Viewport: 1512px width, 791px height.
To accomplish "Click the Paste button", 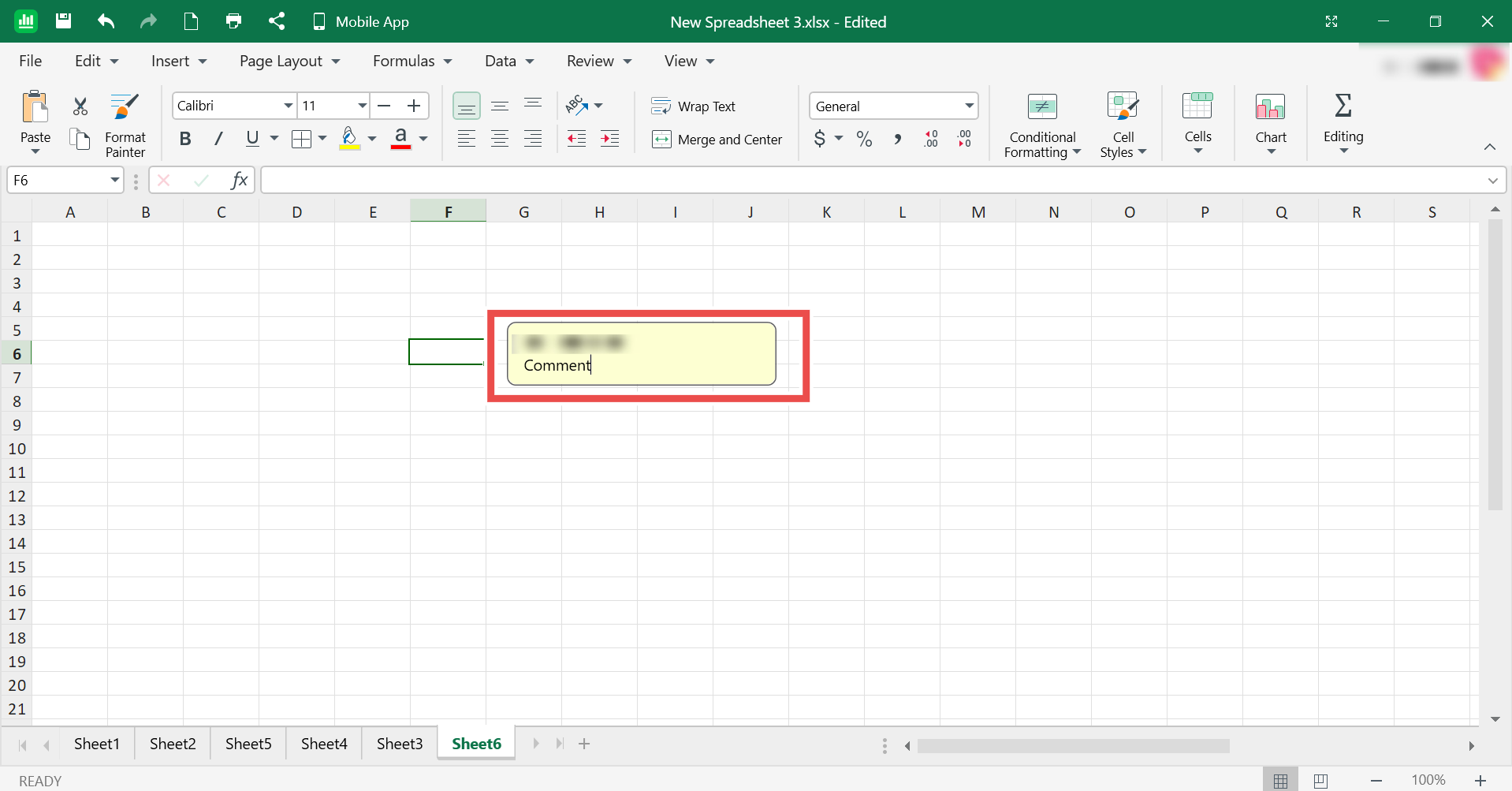I will (x=35, y=122).
